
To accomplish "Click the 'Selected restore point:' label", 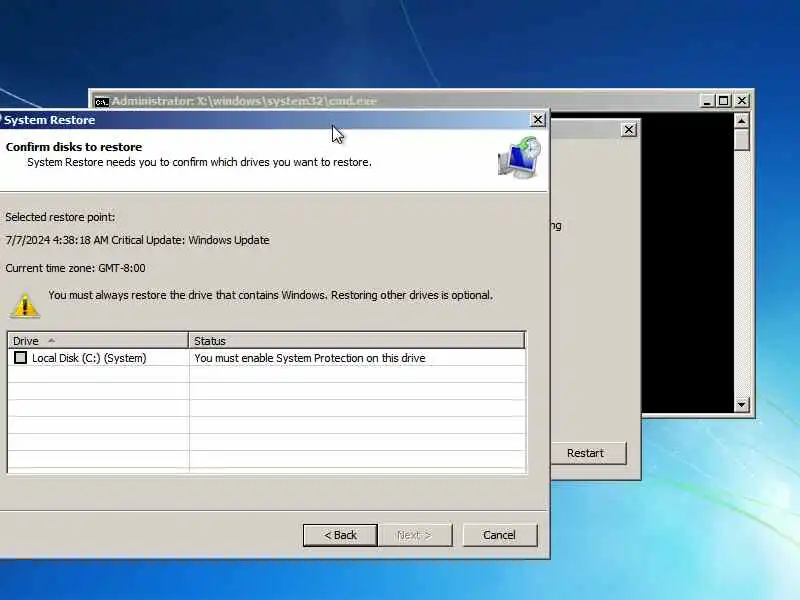I will point(60,217).
